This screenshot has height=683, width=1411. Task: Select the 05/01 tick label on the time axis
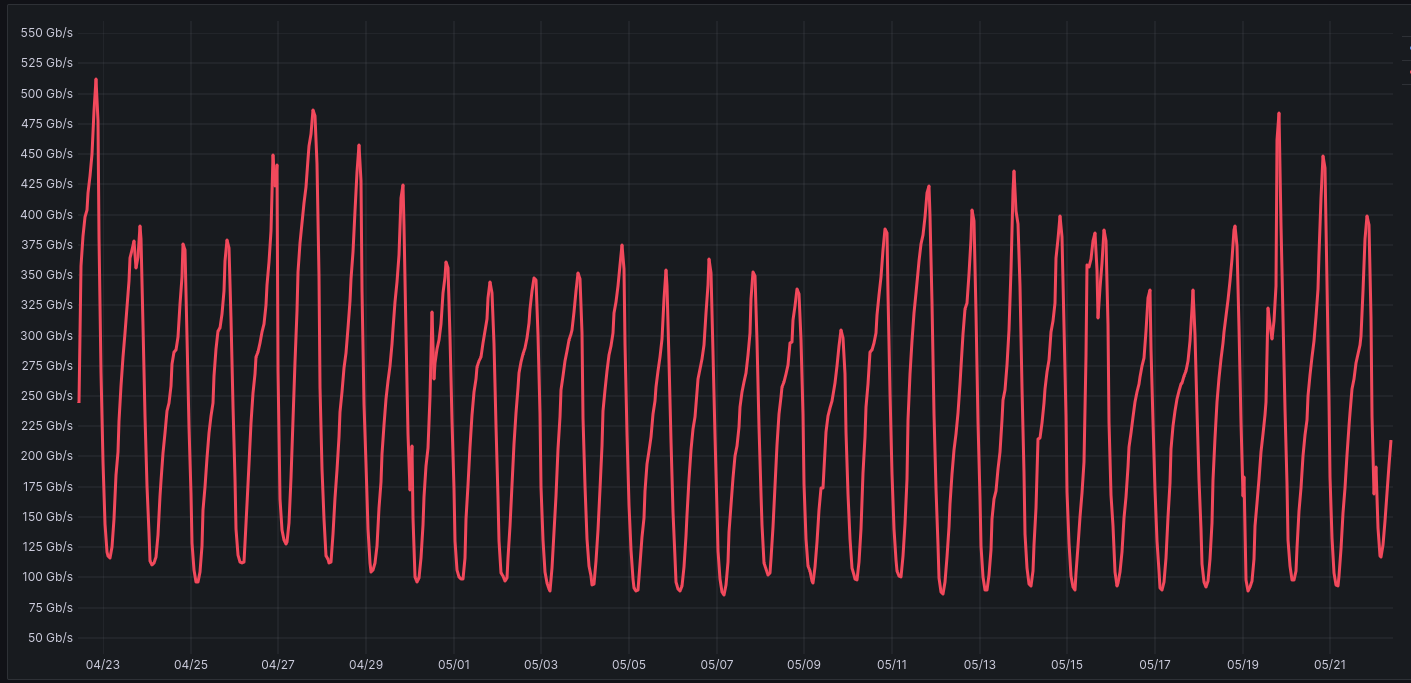coord(454,664)
